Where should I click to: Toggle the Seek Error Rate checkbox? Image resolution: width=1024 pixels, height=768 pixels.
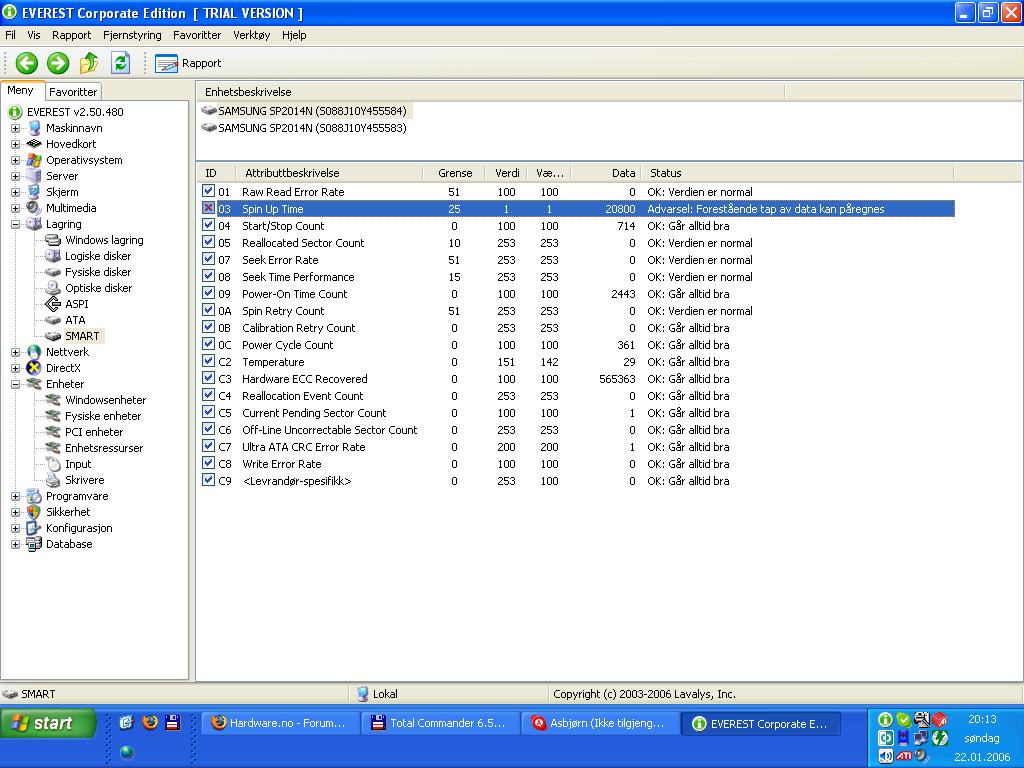[208, 259]
